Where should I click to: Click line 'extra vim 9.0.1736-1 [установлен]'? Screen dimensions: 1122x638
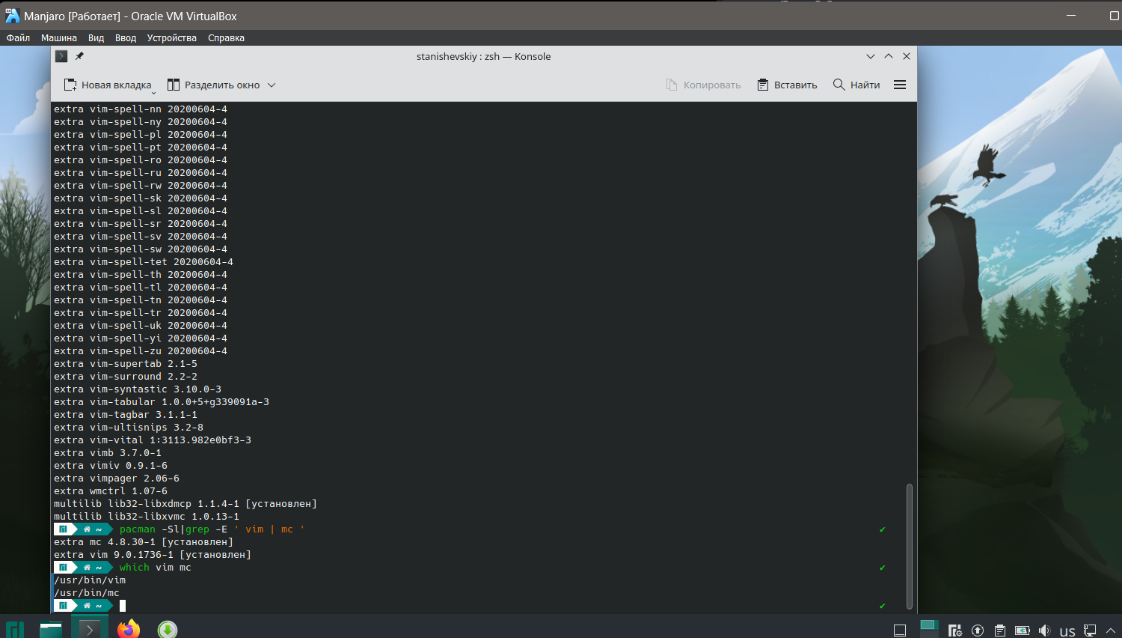152,554
